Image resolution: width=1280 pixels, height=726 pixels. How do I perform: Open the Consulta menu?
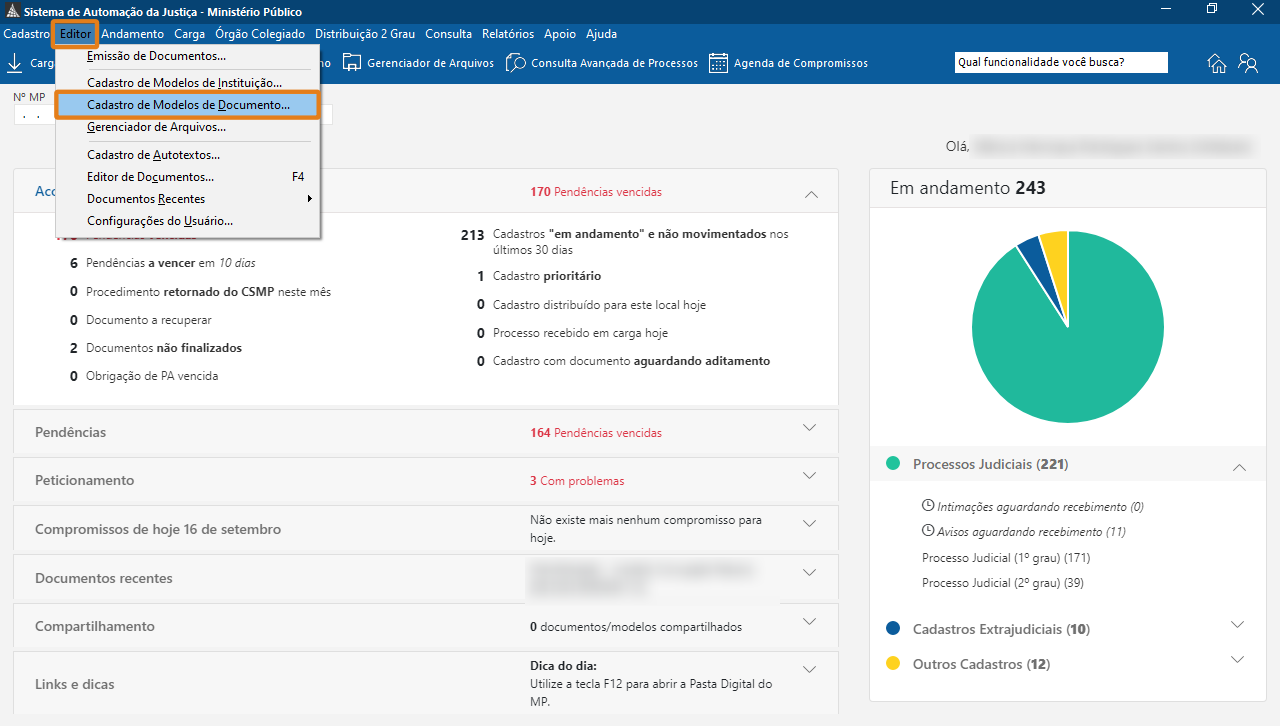pyautogui.click(x=448, y=34)
